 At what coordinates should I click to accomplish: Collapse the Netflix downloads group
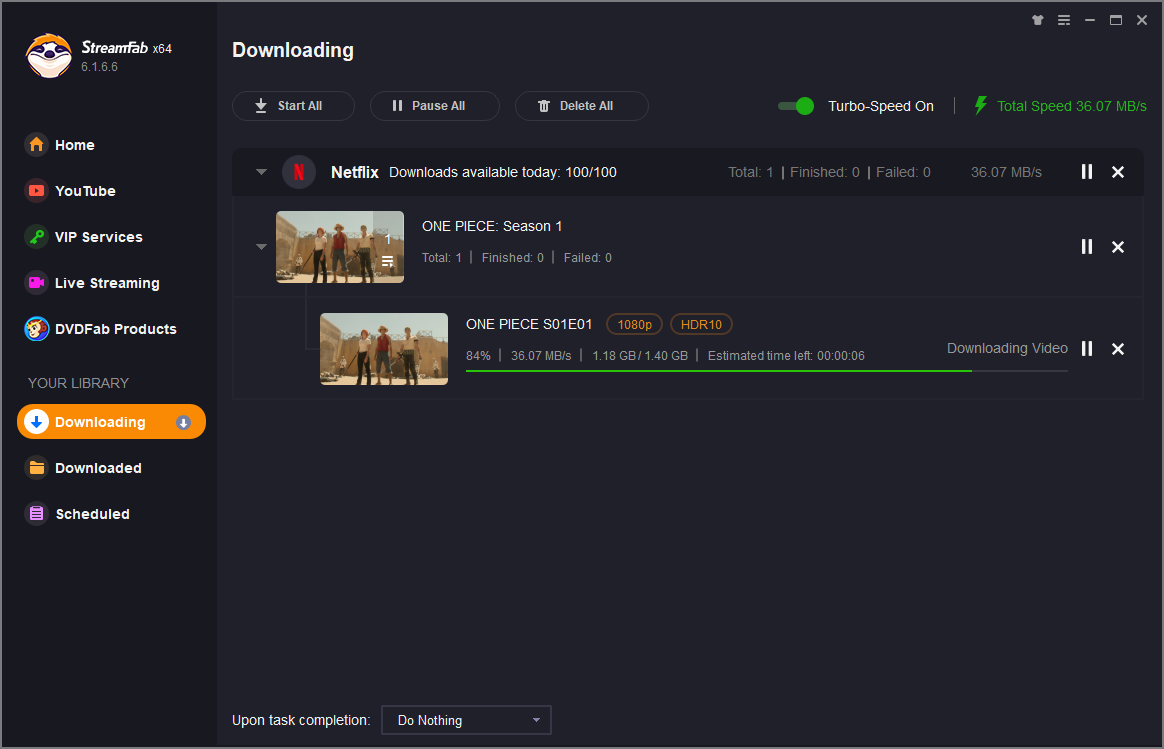coord(261,172)
